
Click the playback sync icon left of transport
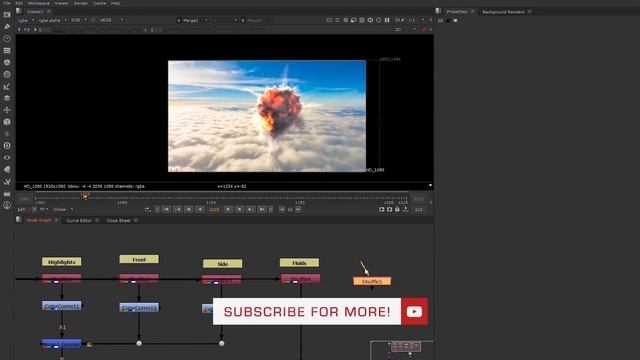click(147, 209)
